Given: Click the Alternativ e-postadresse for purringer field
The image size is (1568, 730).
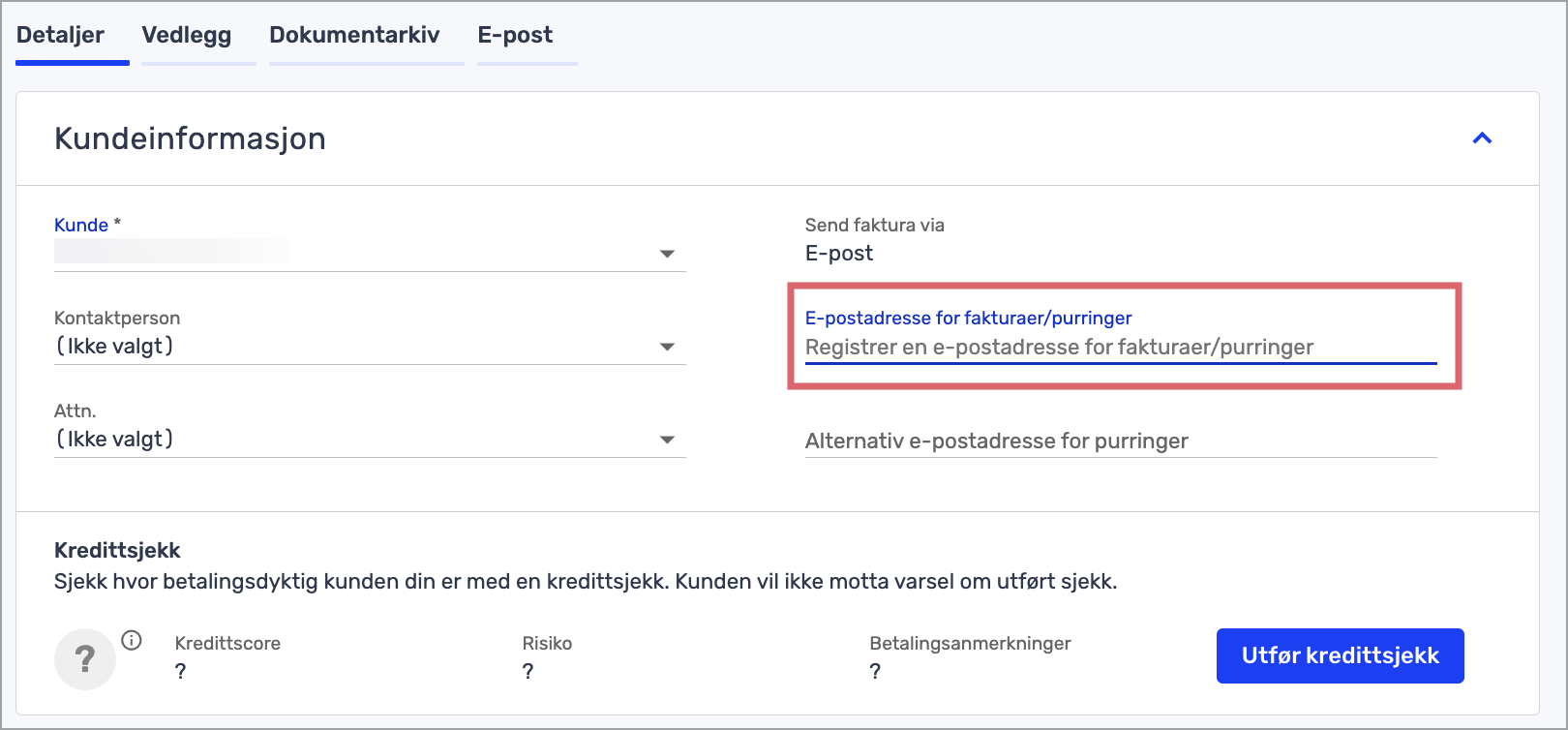Looking at the screenshot, I should click(x=1121, y=441).
